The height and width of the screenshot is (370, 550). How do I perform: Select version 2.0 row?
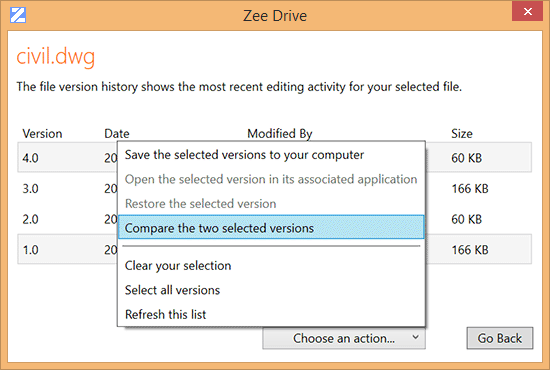pyautogui.click(x=274, y=219)
